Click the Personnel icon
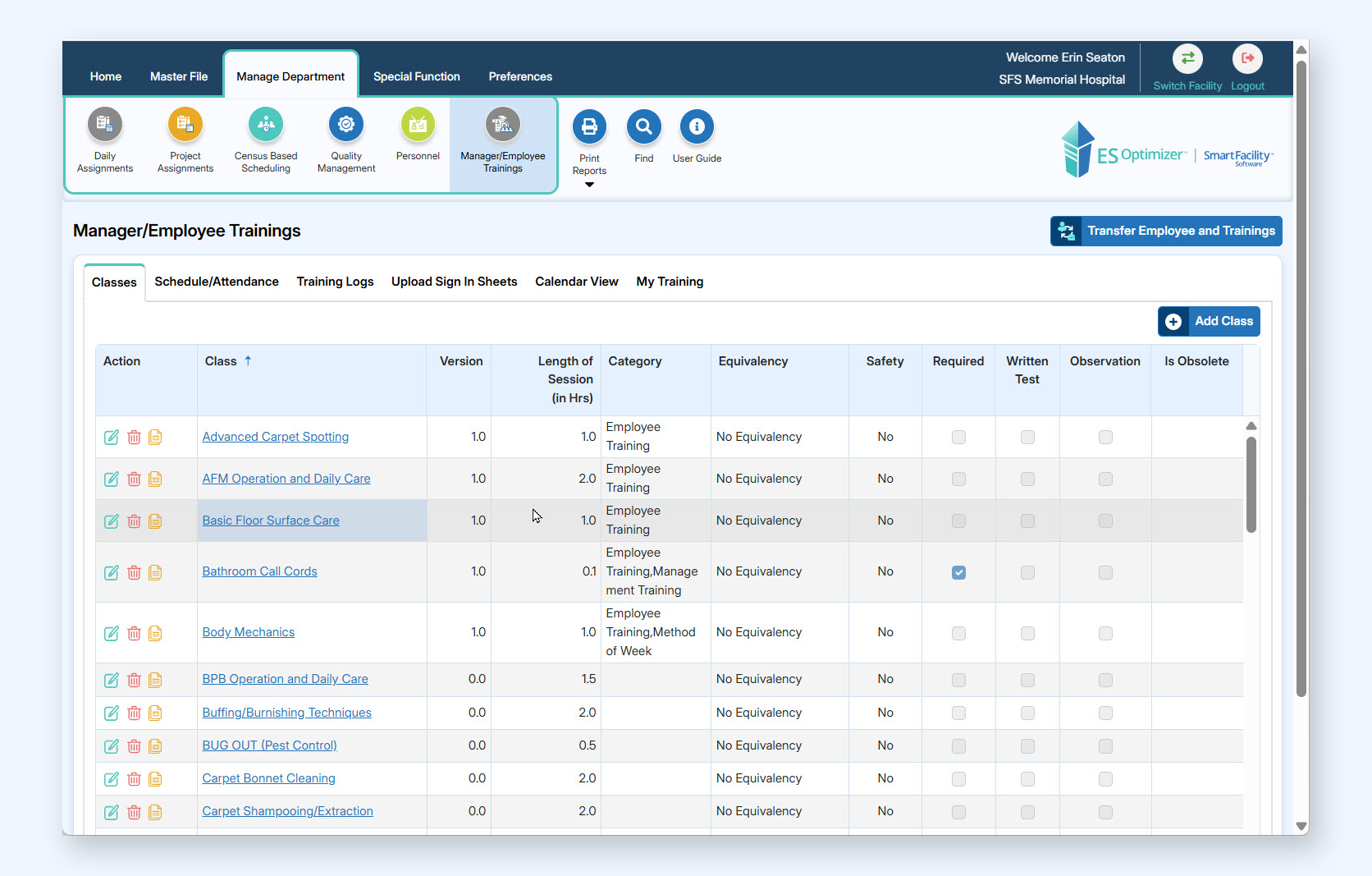Image resolution: width=1372 pixels, height=876 pixels. [418, 125]
